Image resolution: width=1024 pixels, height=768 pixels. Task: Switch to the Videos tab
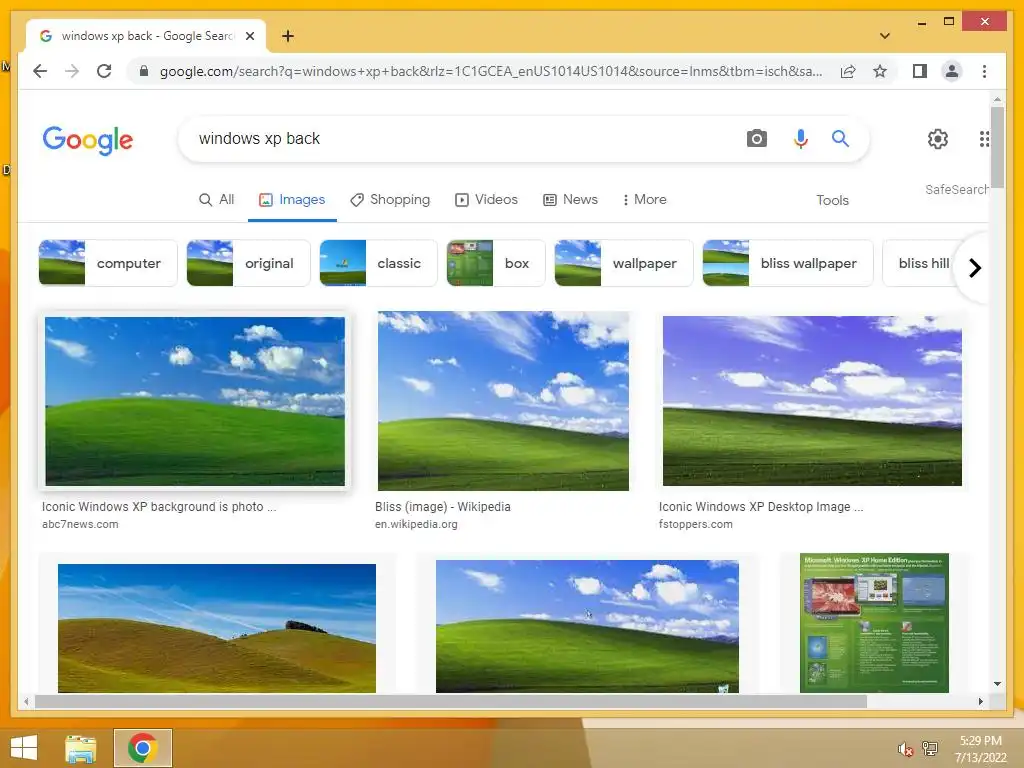pyautogui.click(x=487, y=200)
